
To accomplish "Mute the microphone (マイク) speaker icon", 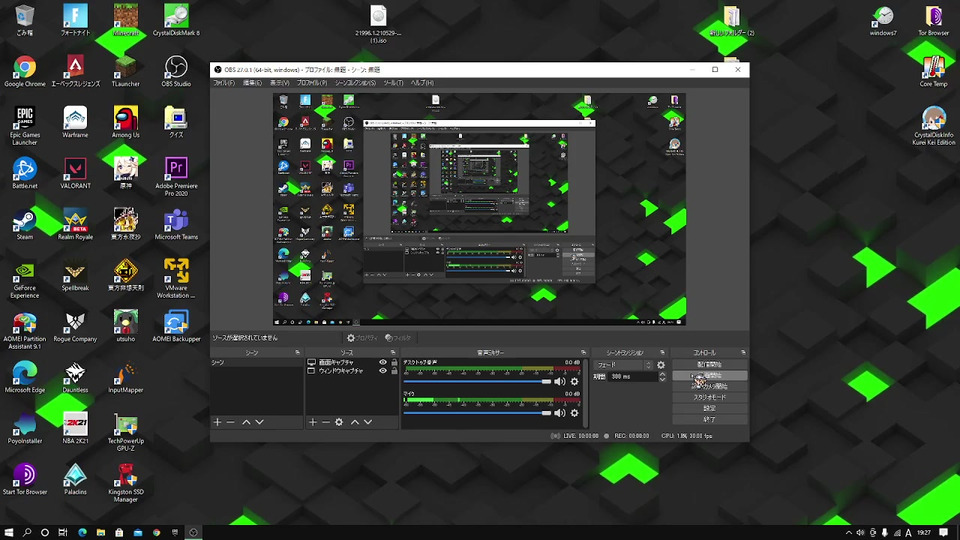I will (x=560, y=413).
